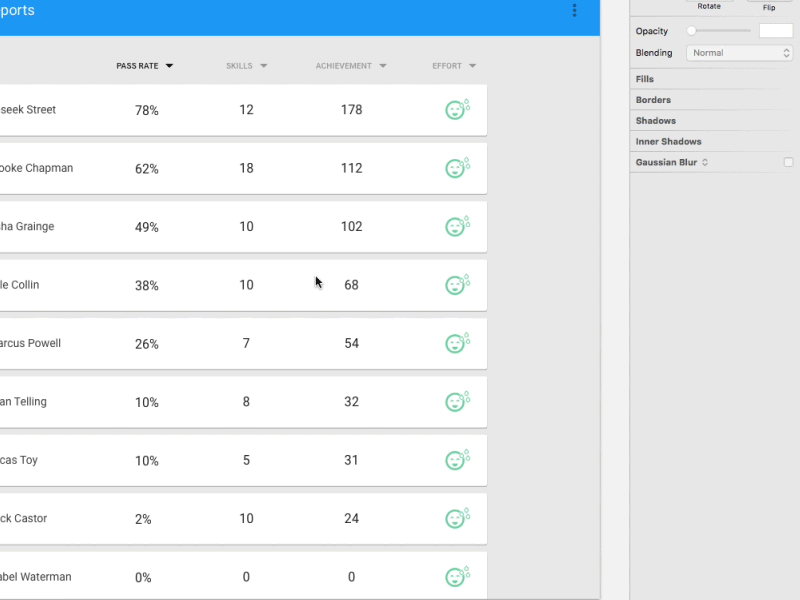Click Isabel Waterman's effort smiley icon

[457, 576]
